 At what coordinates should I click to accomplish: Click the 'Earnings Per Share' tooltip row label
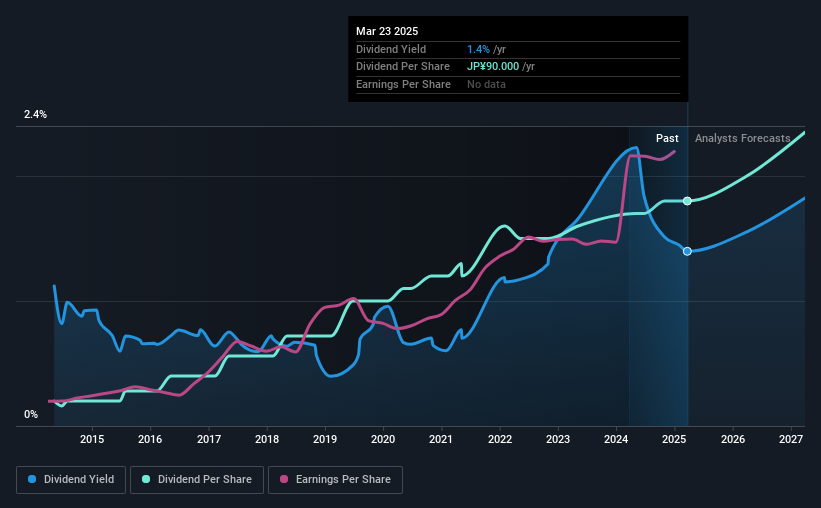(403, 84)
